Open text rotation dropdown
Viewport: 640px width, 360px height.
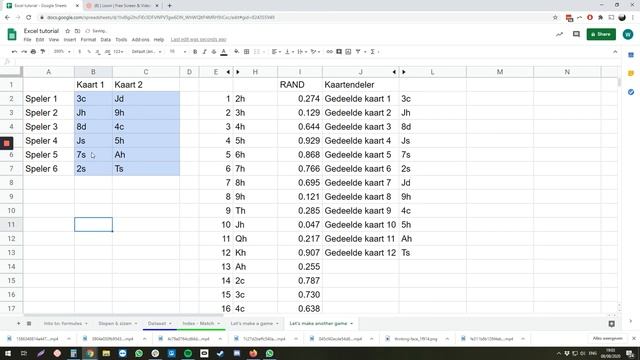click(315, 52)
